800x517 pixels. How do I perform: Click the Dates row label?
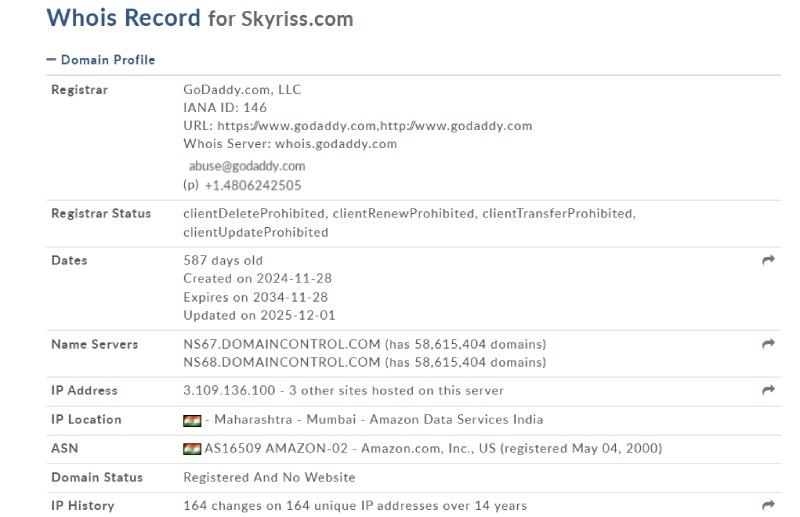[69, 260]
